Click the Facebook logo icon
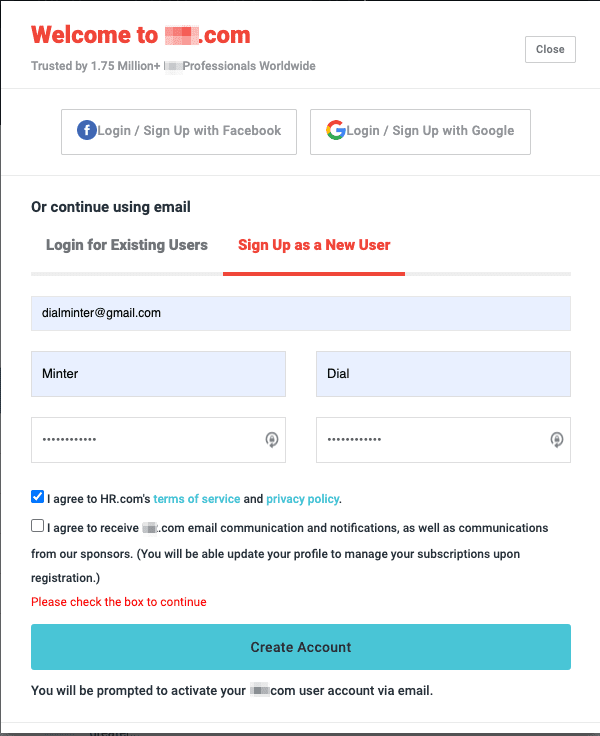Screen dimensions: 600x736 87,131
